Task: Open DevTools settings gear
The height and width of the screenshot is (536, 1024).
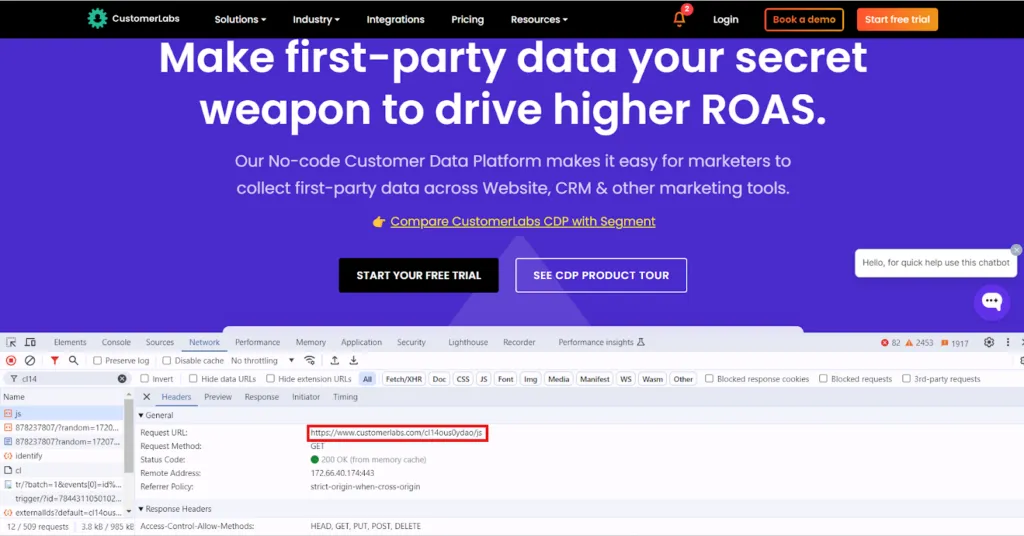Action: (989, 342)
